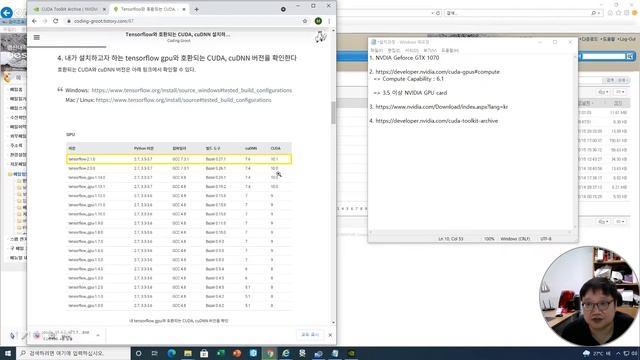The image size is (640, 360).
Task: Reload the Chrome page
Action: tap(56, 21)
